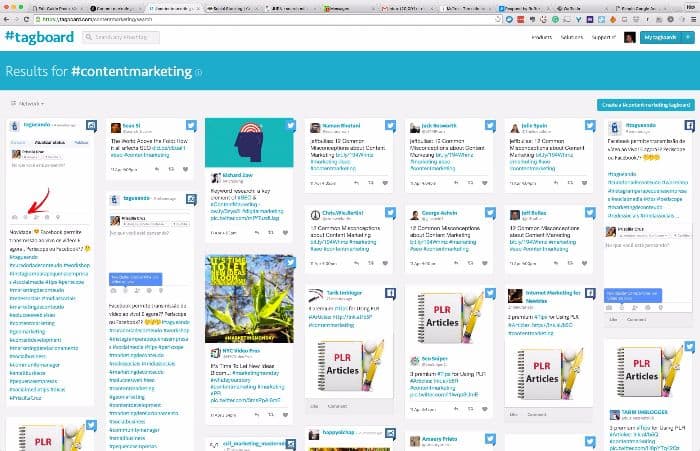Image resolution: width=700 pixels, height=451 pixels.
Task: Click the Search any #hashtag field
Action: point(123,37)
